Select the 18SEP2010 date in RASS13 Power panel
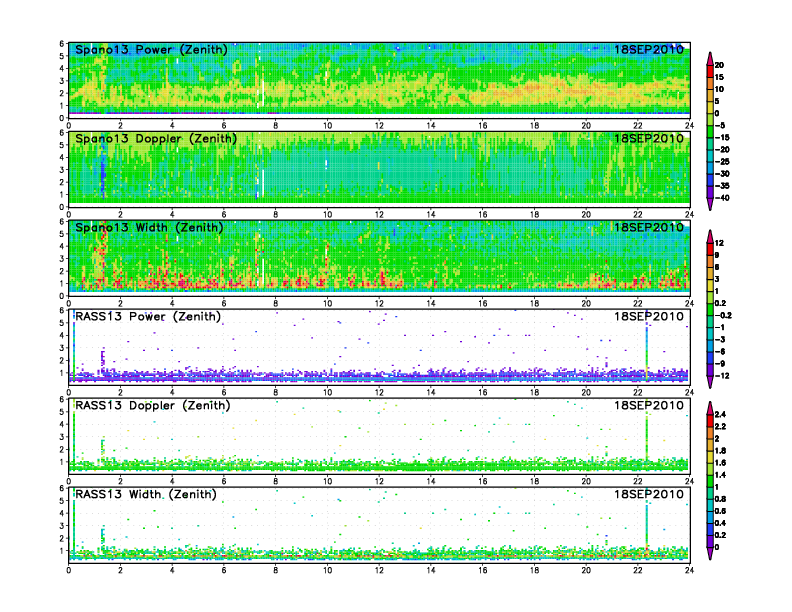This screenshot has height=612, width=792. 649,317
